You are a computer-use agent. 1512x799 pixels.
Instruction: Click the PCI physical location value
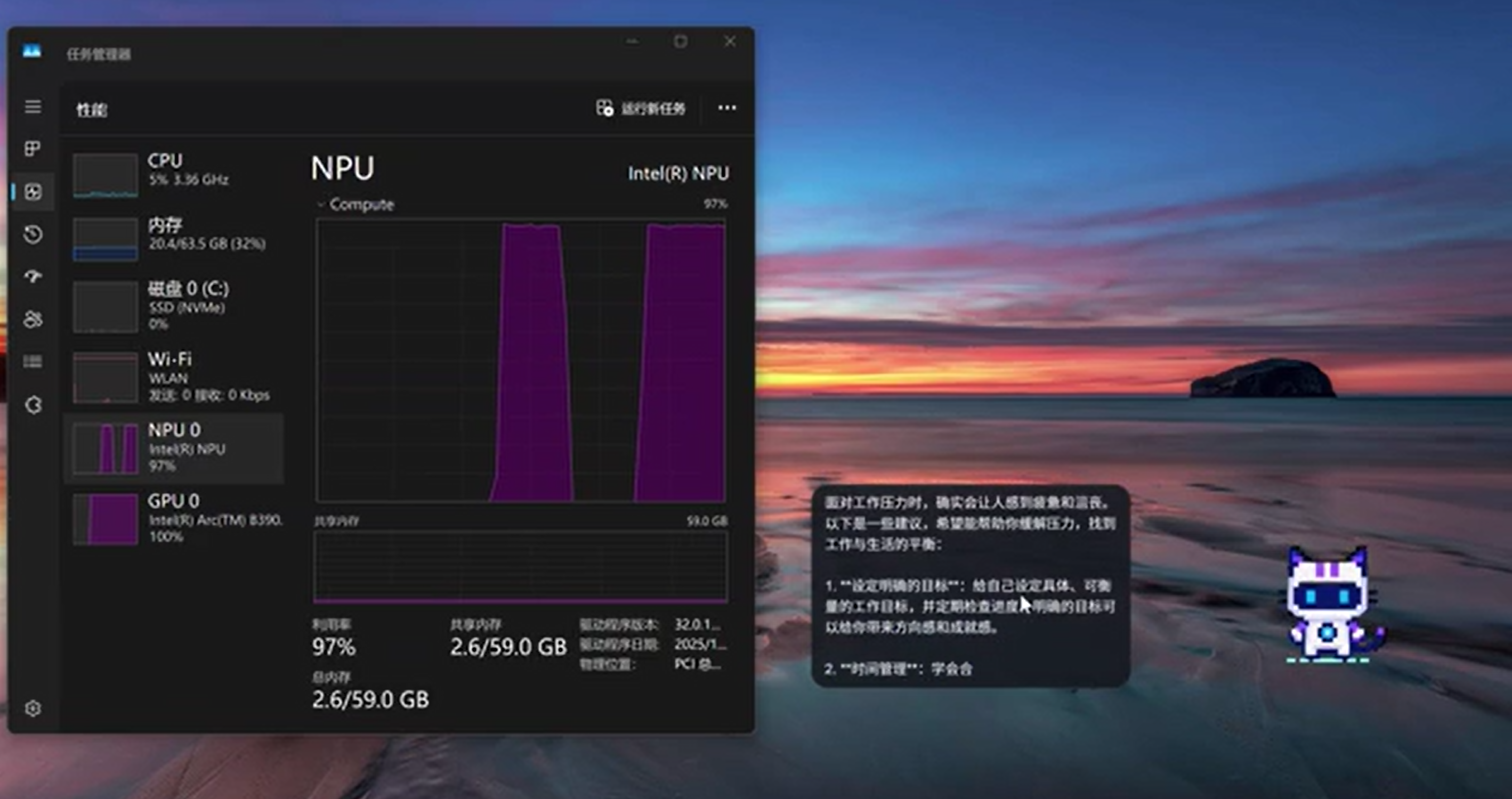(698, 664)
